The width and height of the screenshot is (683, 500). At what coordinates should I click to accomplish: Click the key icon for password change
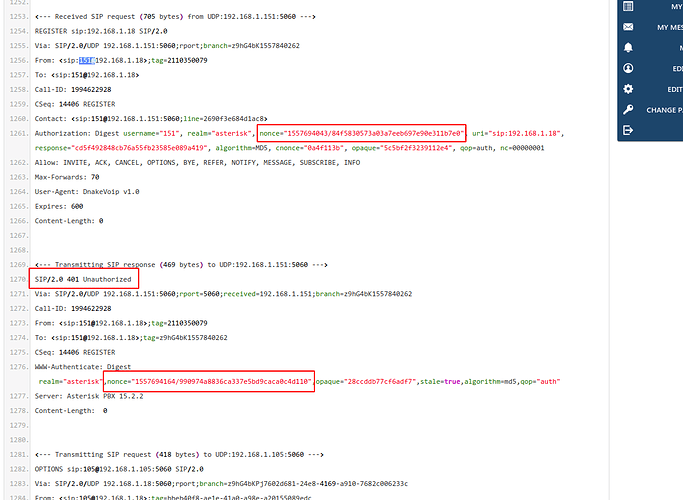[x=628, y=110]
